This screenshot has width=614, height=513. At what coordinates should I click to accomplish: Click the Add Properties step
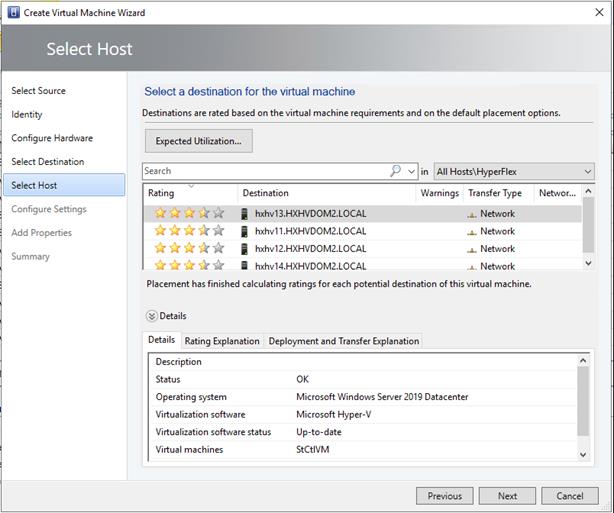[x=42, y=233]
